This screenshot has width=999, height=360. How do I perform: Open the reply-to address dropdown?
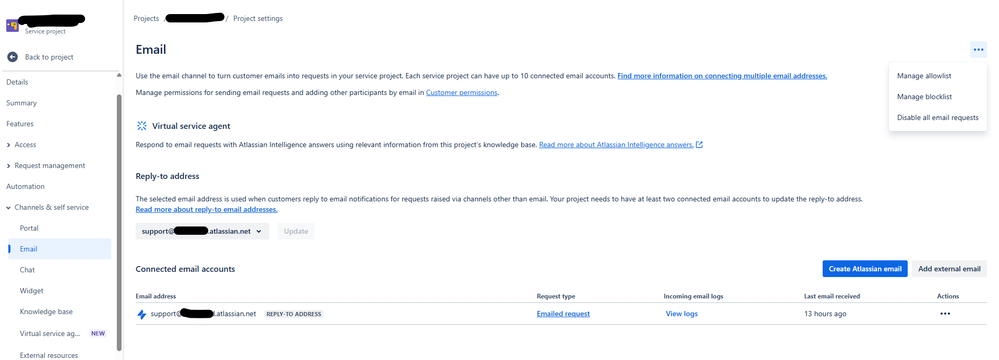click(x=202, y=231)
